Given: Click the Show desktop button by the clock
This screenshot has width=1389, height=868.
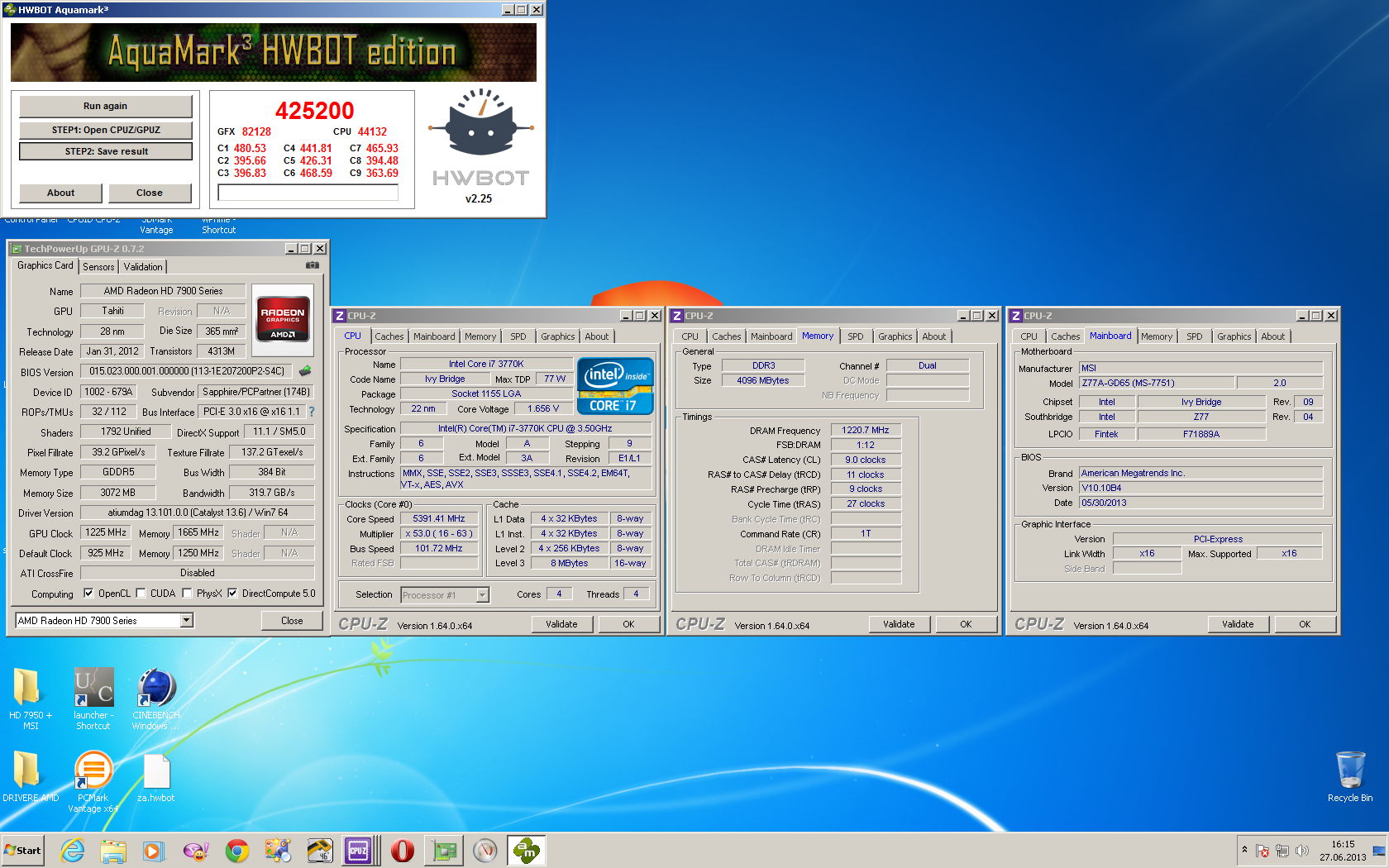Looking at the screenshot, I should click(x=1380, y=851).
